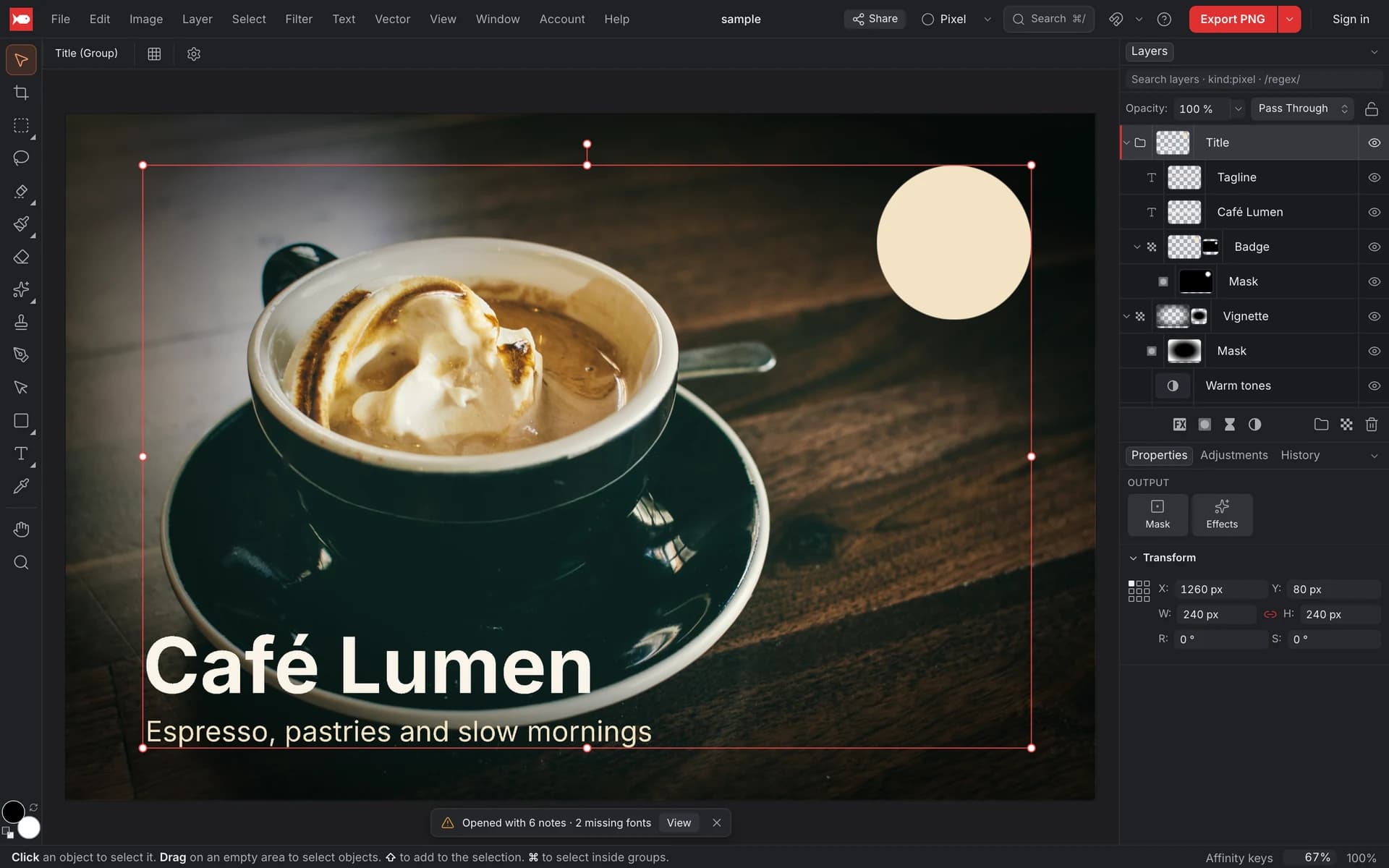Screen dimensions: 1389x868
Task: Hide the Vignette layer
Action: [1374, 316]
